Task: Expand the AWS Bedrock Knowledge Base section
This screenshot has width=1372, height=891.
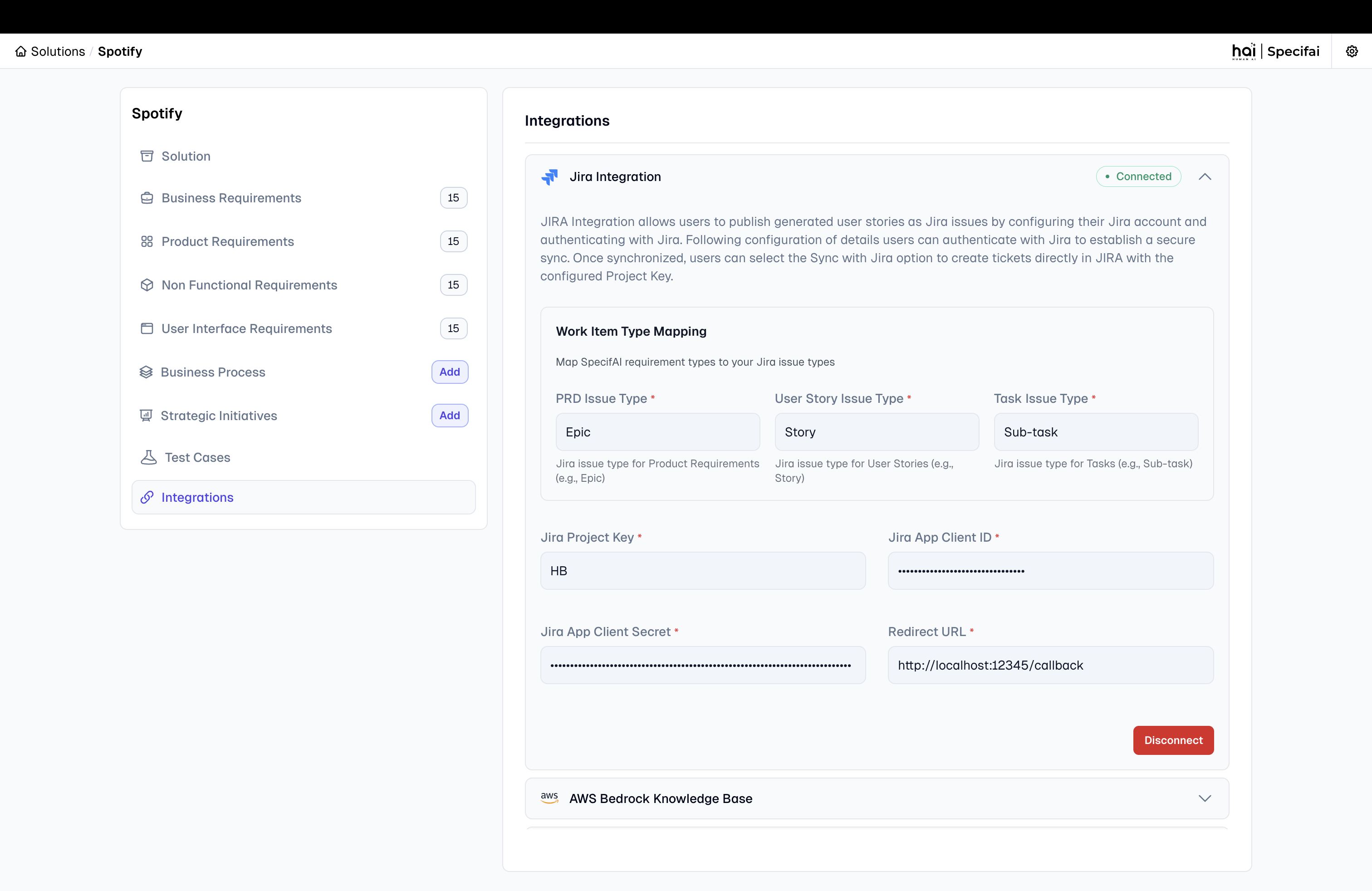Action: [x=1205, y=798]
